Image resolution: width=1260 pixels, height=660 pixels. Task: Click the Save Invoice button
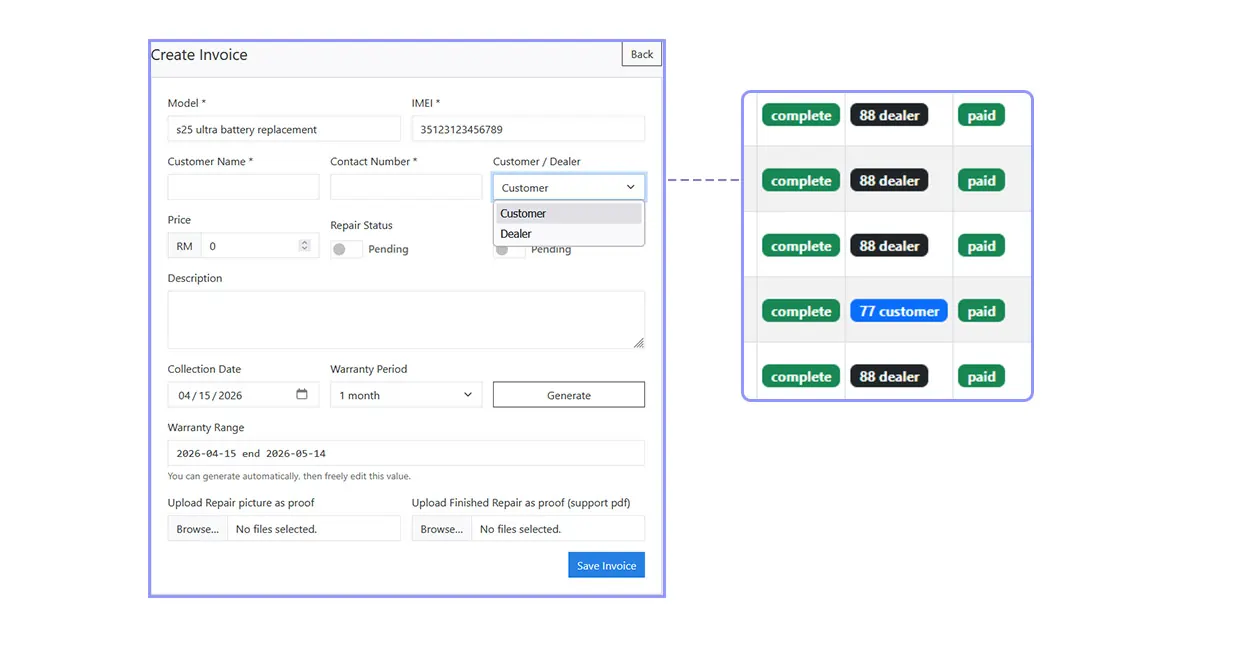(x=606, y=565)
